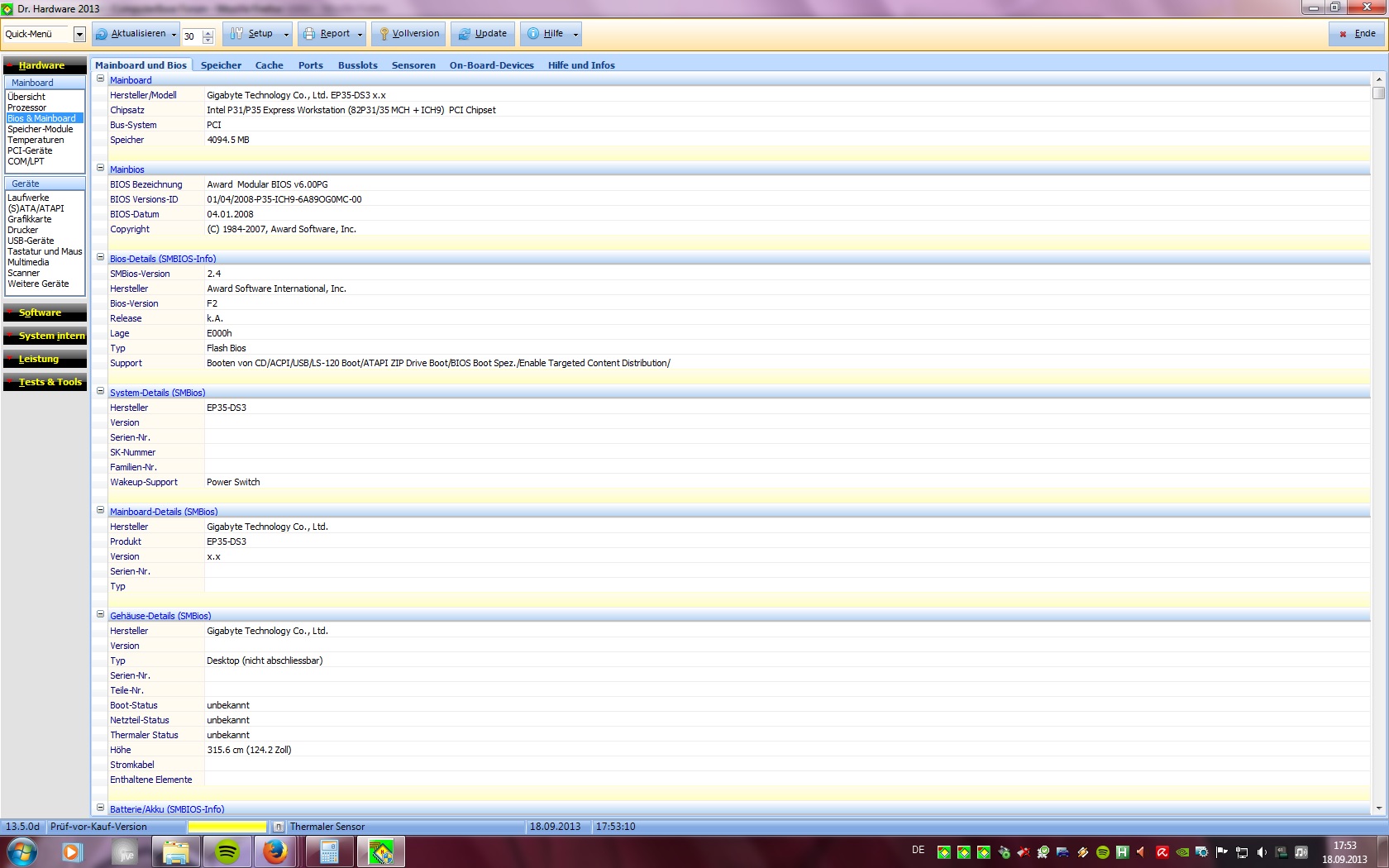Click the Dr. Hardware taskbar icon
The width and height of the screenshot is (1389, 868).
[x=381, y=851]
